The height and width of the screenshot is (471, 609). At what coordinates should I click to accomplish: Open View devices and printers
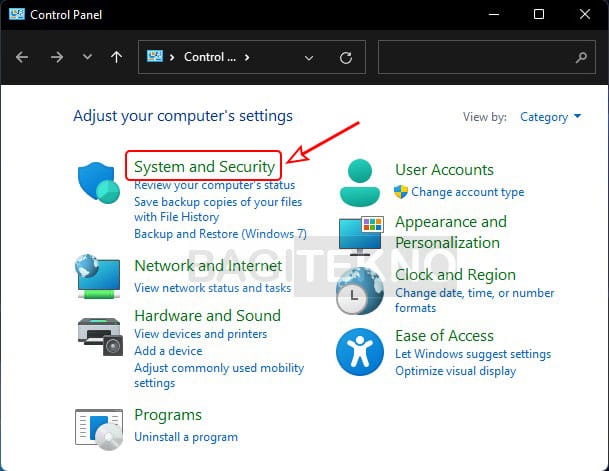point(200,334)
